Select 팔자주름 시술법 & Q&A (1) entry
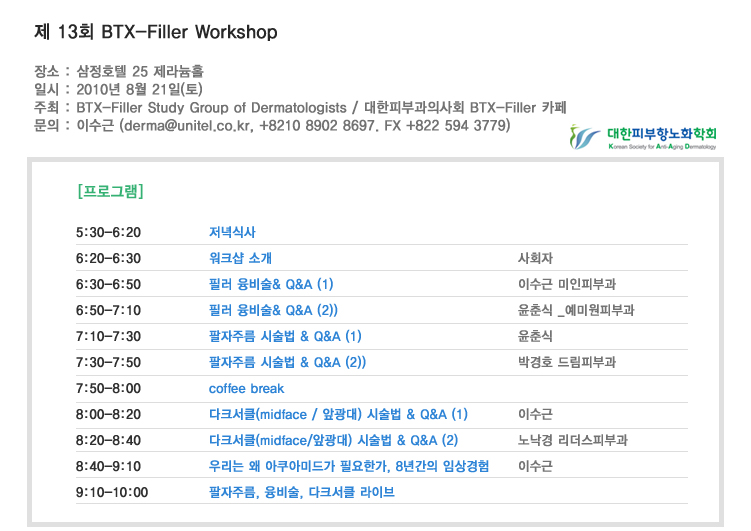Image resolution: width=751 pixels, height=531 pixels. [x=285, y=336]
